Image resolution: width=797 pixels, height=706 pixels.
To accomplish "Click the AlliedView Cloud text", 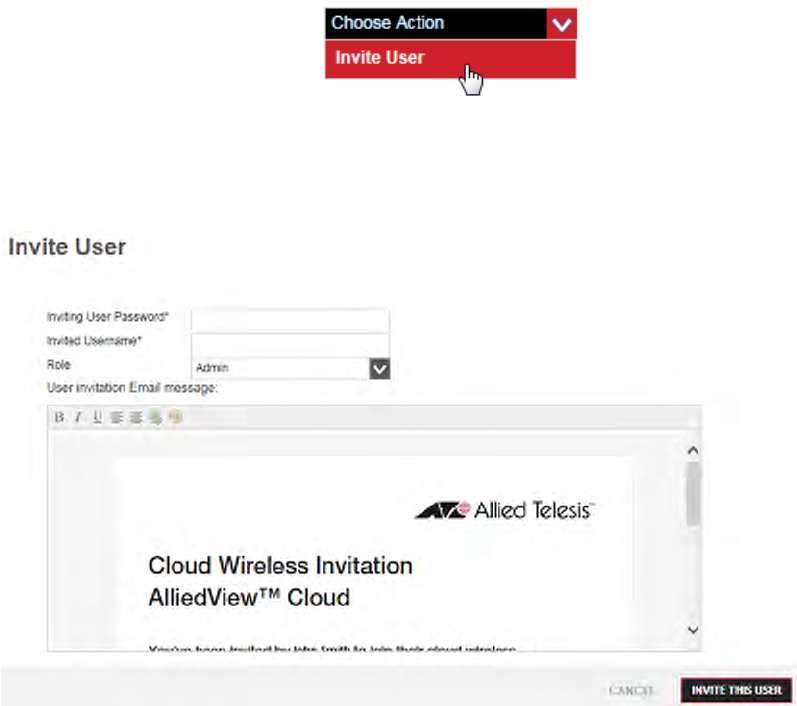I will [249, 597].
